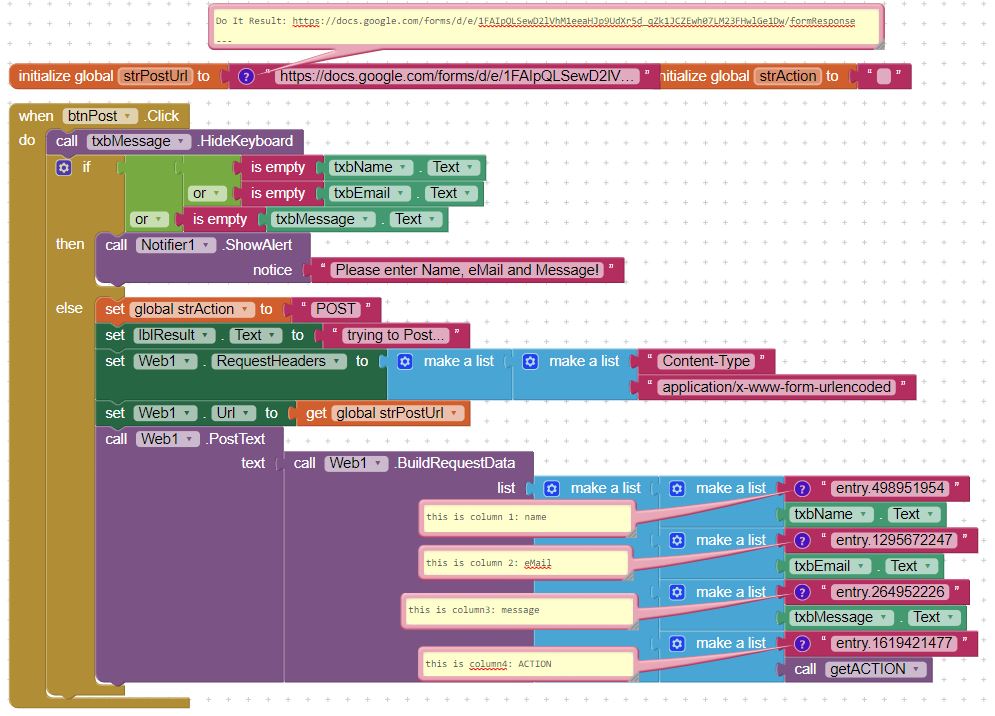Image resolution: width=995 pixels, height=716 pixels.
Task: Click the empty strAction text value
Action: coord(884,76)
